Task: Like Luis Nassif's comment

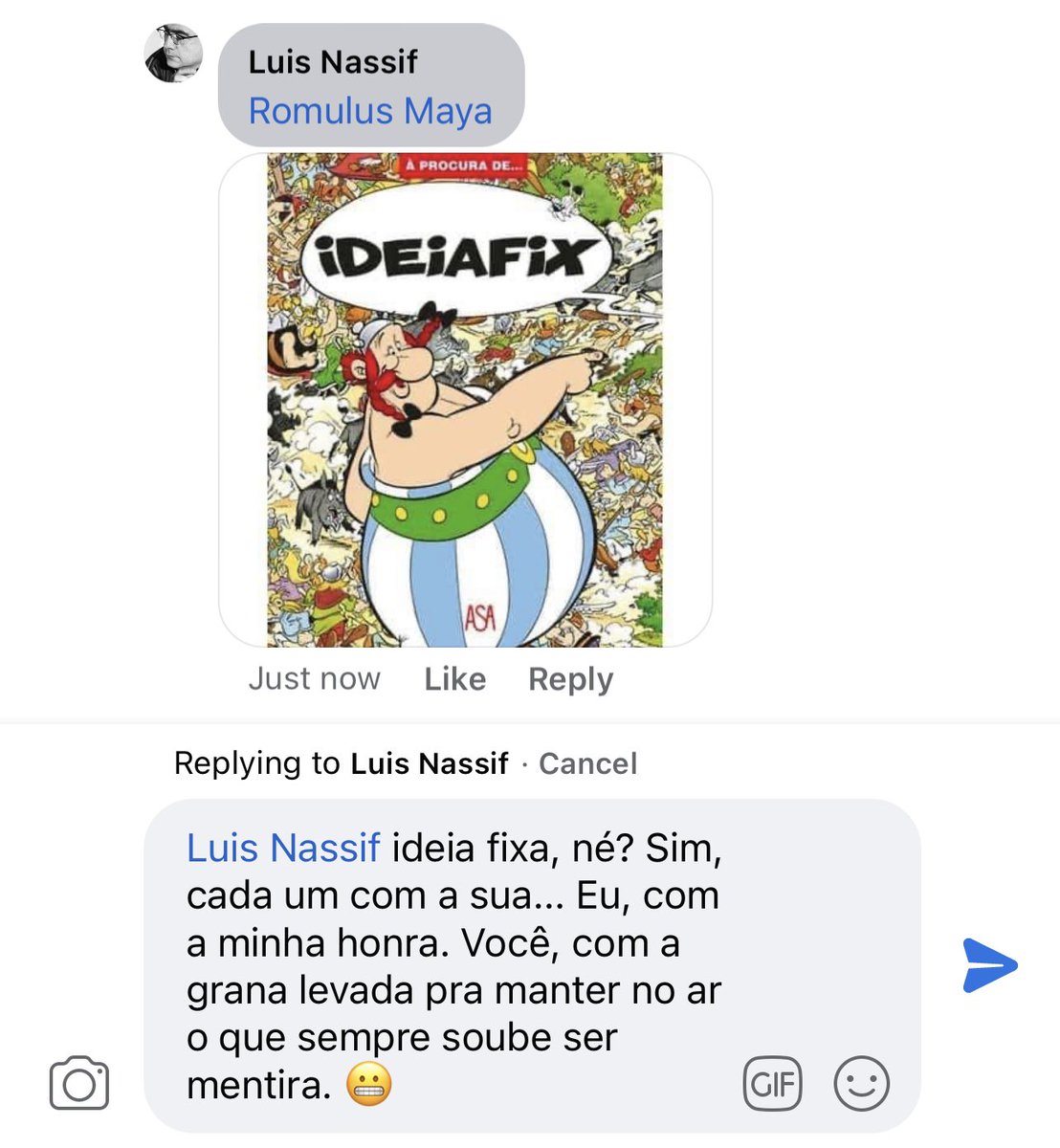Action: click(455, 679)
